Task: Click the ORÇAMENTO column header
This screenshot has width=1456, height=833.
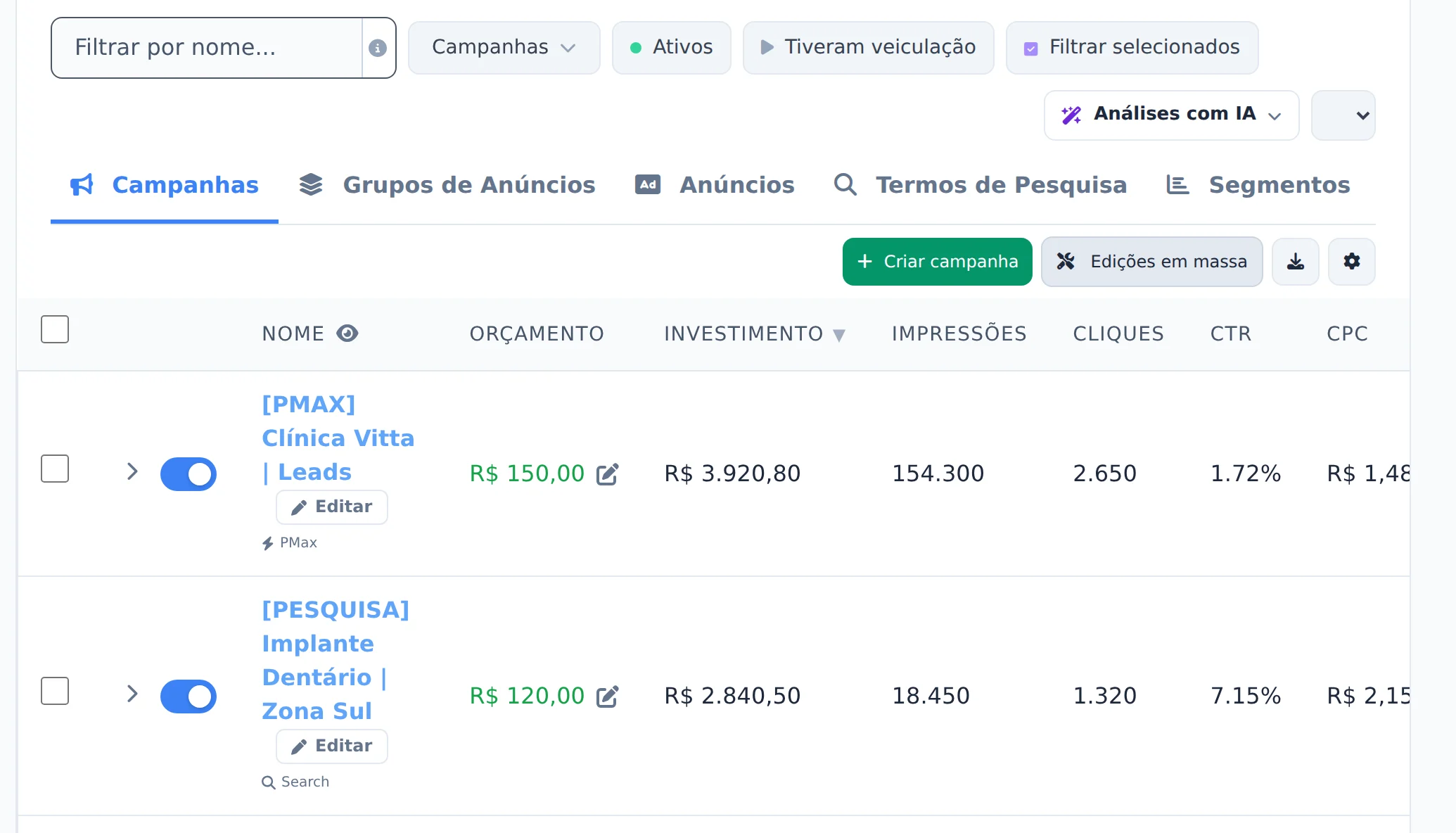Action: click(537, 333)
